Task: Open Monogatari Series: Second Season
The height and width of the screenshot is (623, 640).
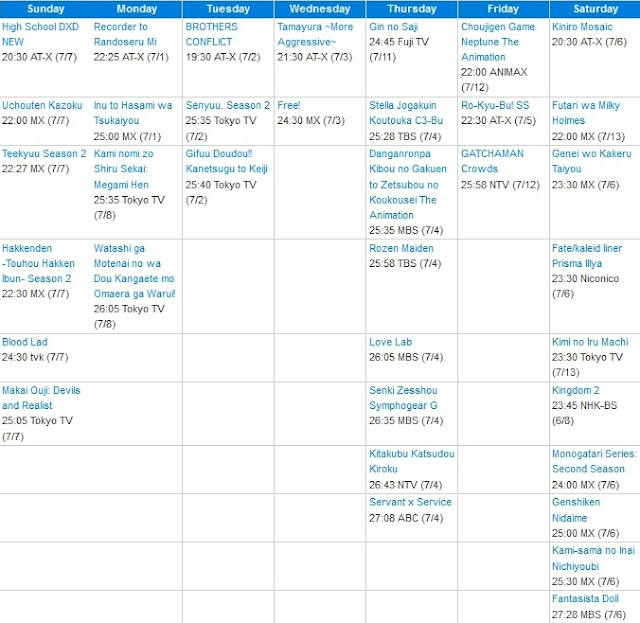Action: [594, 461]
